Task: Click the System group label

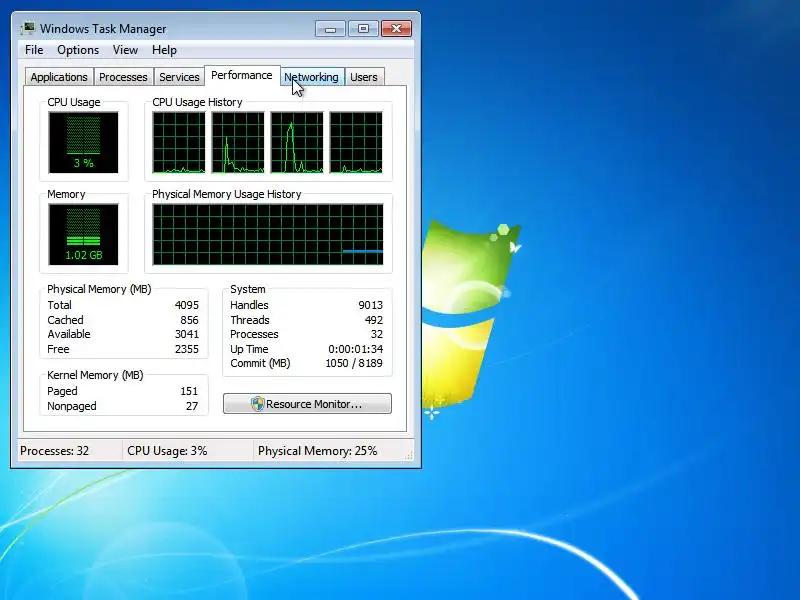Action: (247, 289)
